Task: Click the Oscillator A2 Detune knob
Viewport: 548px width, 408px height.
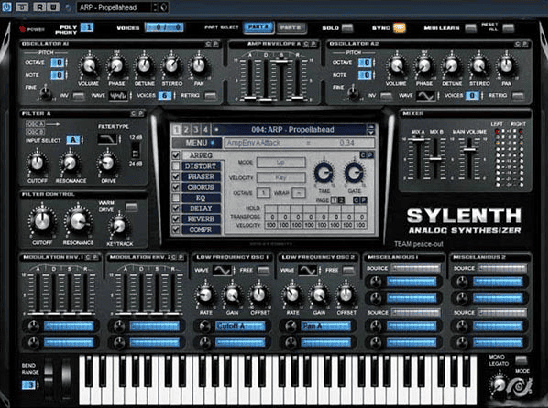Action: 452,65
